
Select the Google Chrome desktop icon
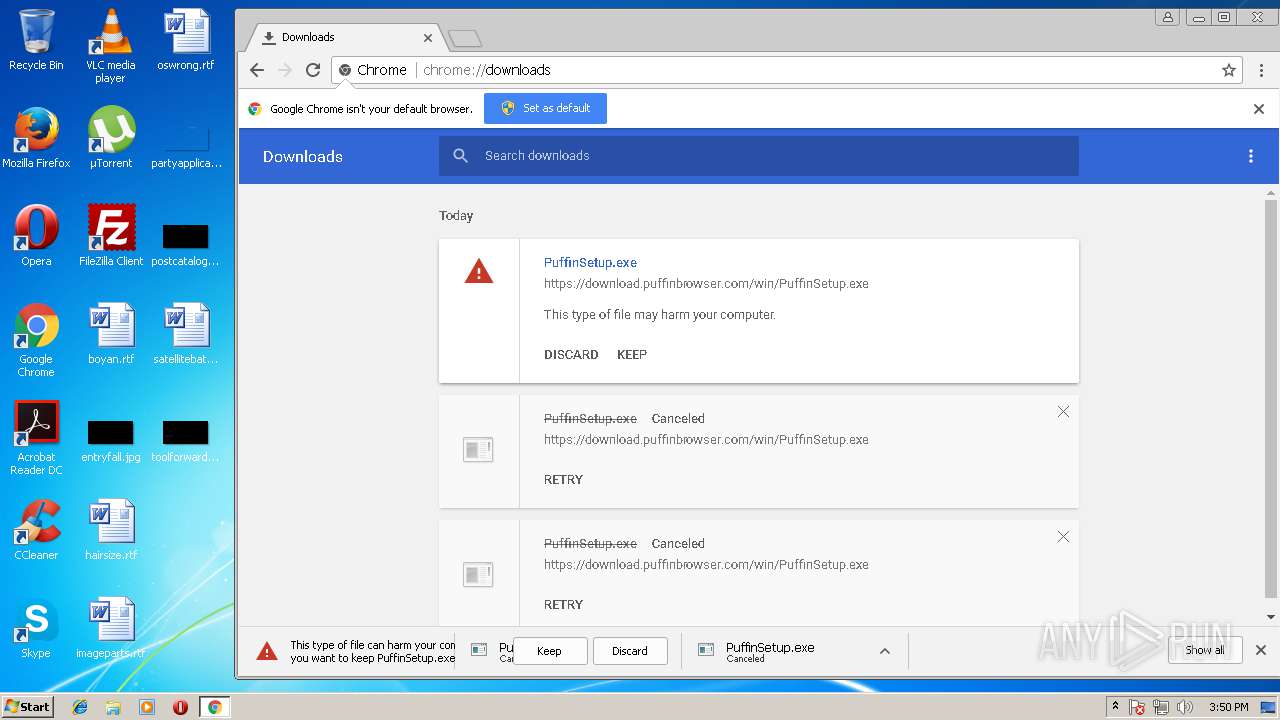click(x=36, y=340)
